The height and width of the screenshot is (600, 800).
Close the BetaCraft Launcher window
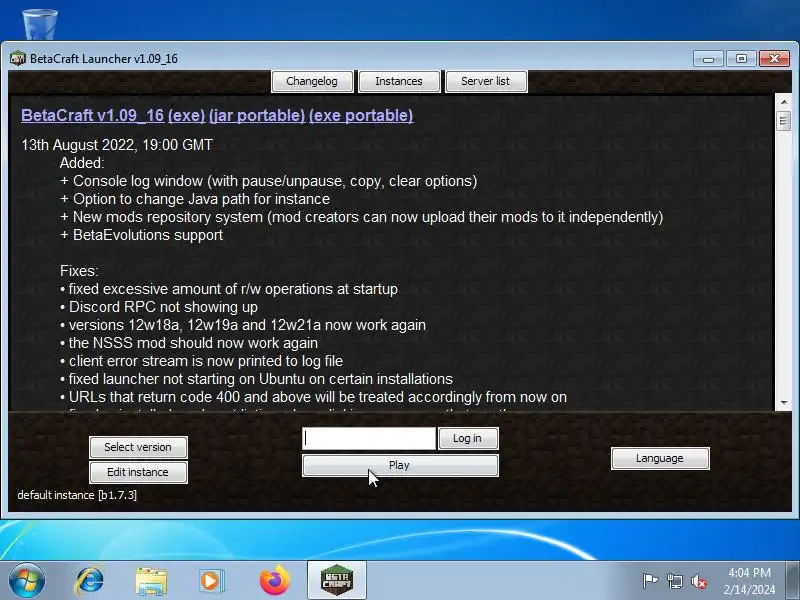(774, 59)
